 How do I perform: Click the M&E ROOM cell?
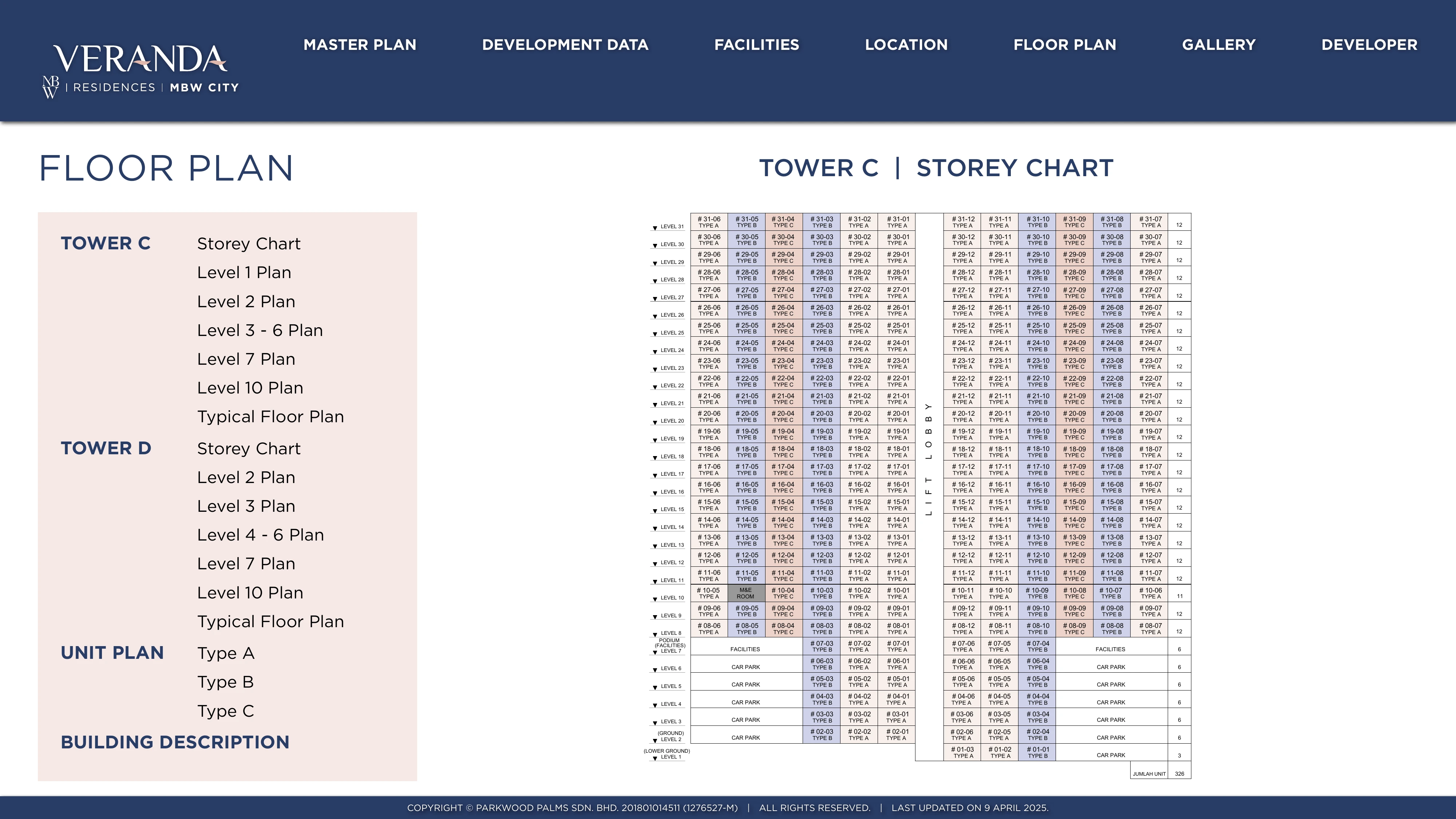(746, 593)
